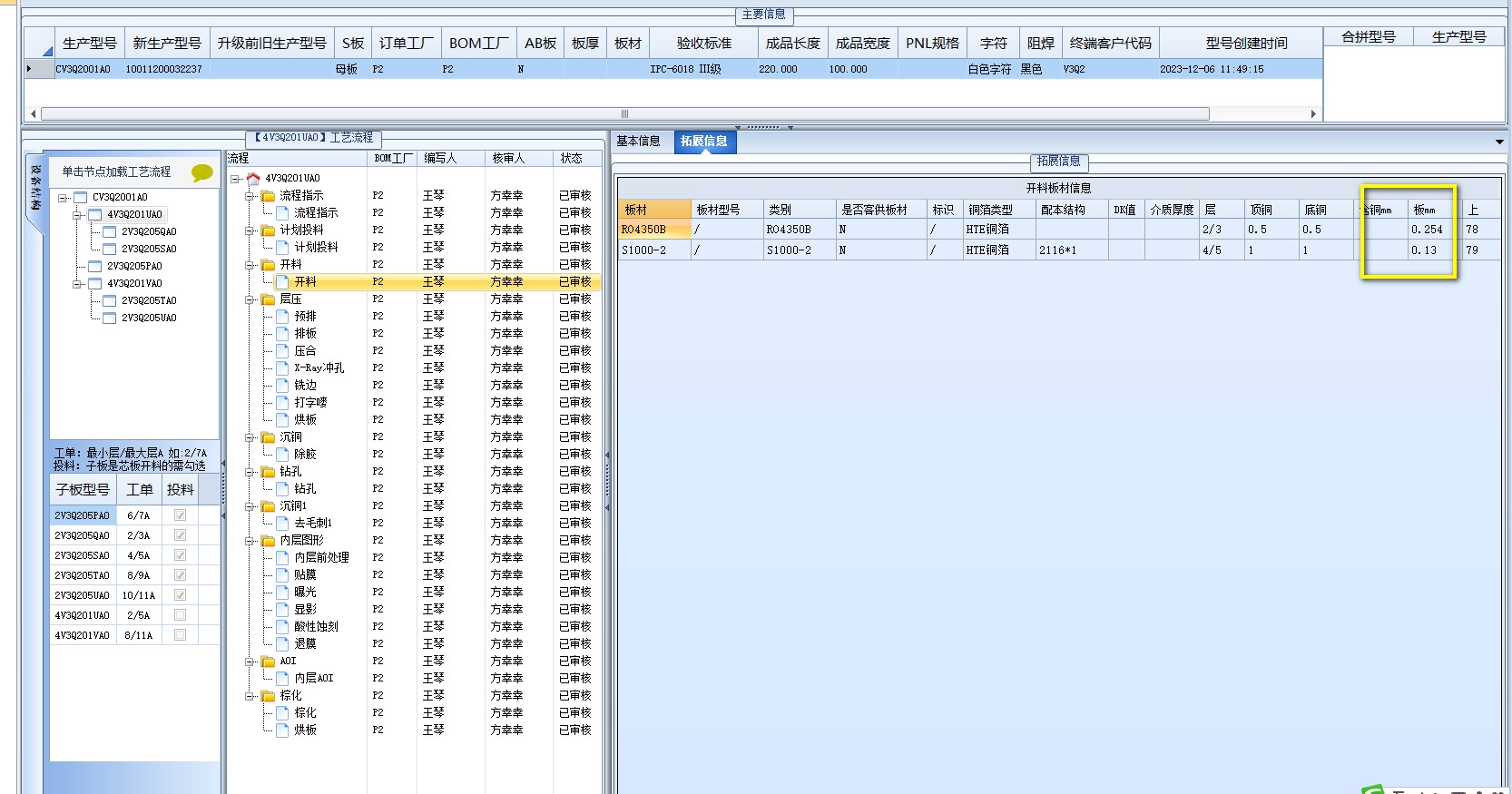Click the main info horizontal scrollbar thumb
The height and width of the screenshot is (794, 1512).
[625, 114]
